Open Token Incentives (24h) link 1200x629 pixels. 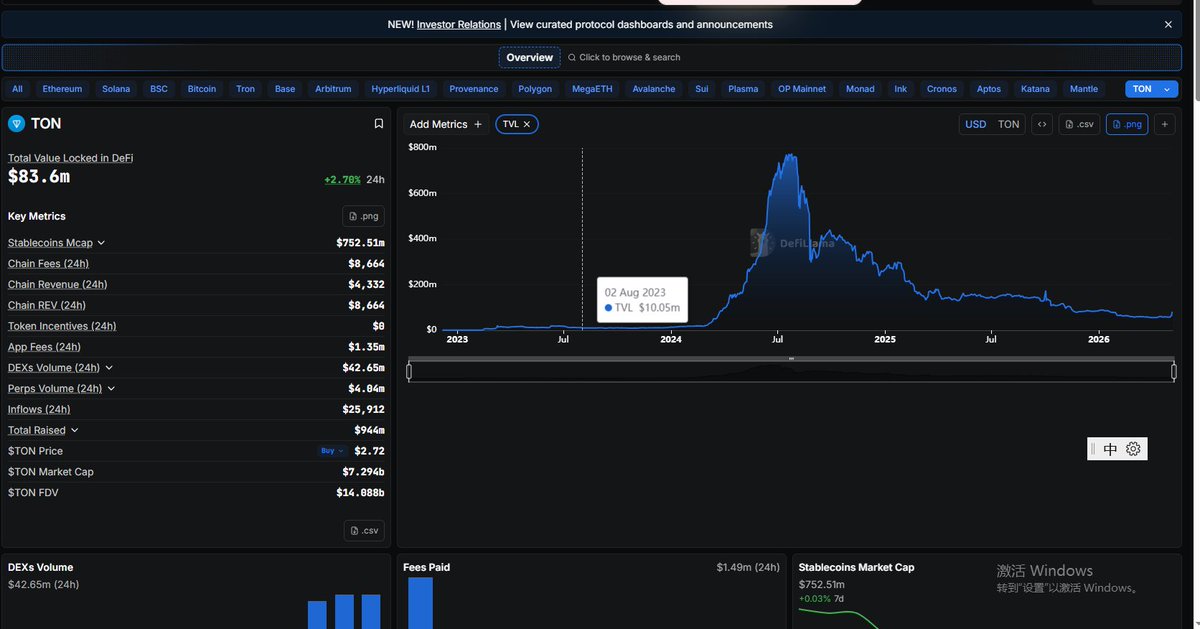click(62, 326)
